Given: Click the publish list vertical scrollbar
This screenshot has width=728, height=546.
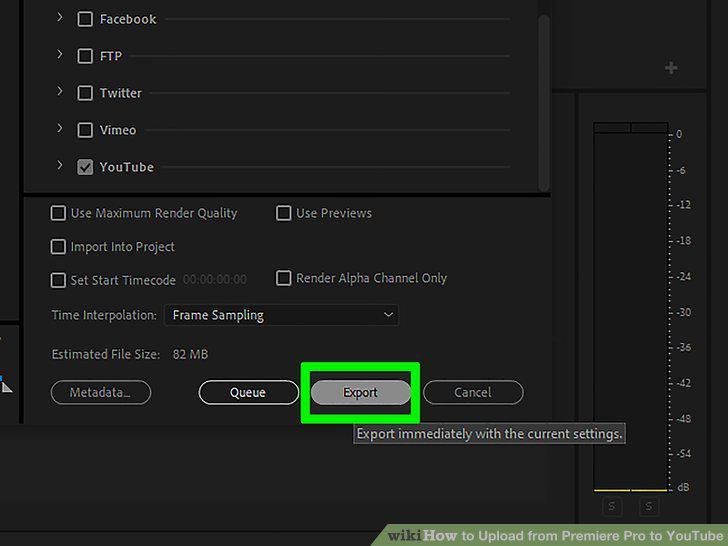Looking at the screenshot, I should pos(544,102).
